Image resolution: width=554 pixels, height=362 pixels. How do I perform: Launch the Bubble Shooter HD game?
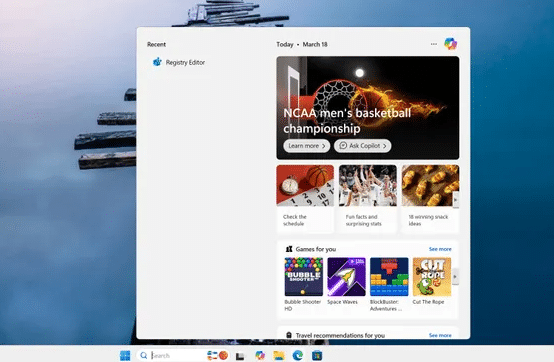pyautogui.click(x=303, y=284)
